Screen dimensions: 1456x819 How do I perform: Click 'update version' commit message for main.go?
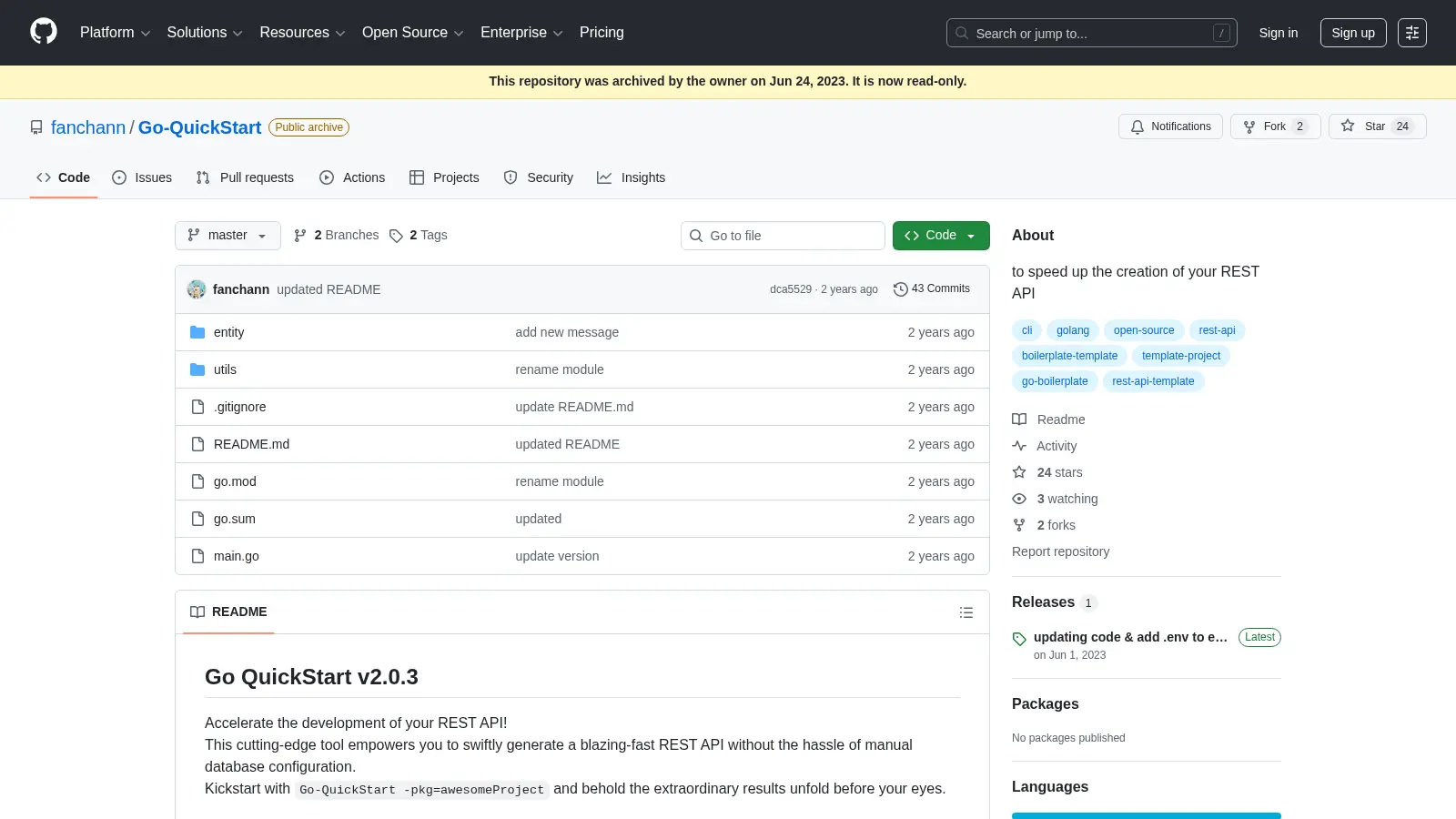point(557,556)
